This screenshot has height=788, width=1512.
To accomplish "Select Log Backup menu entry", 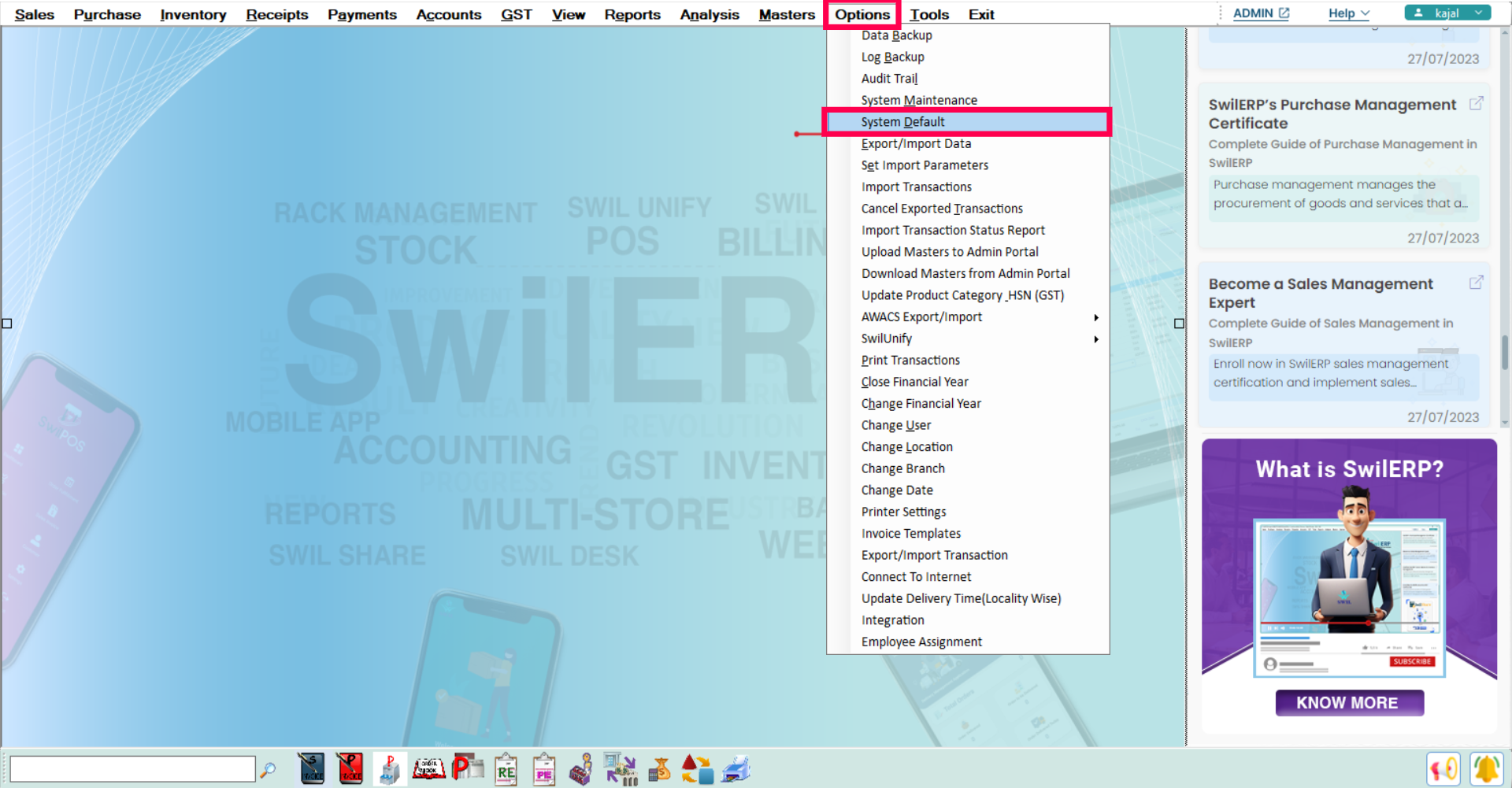I will pyautogui.click(x=969, y=57).
